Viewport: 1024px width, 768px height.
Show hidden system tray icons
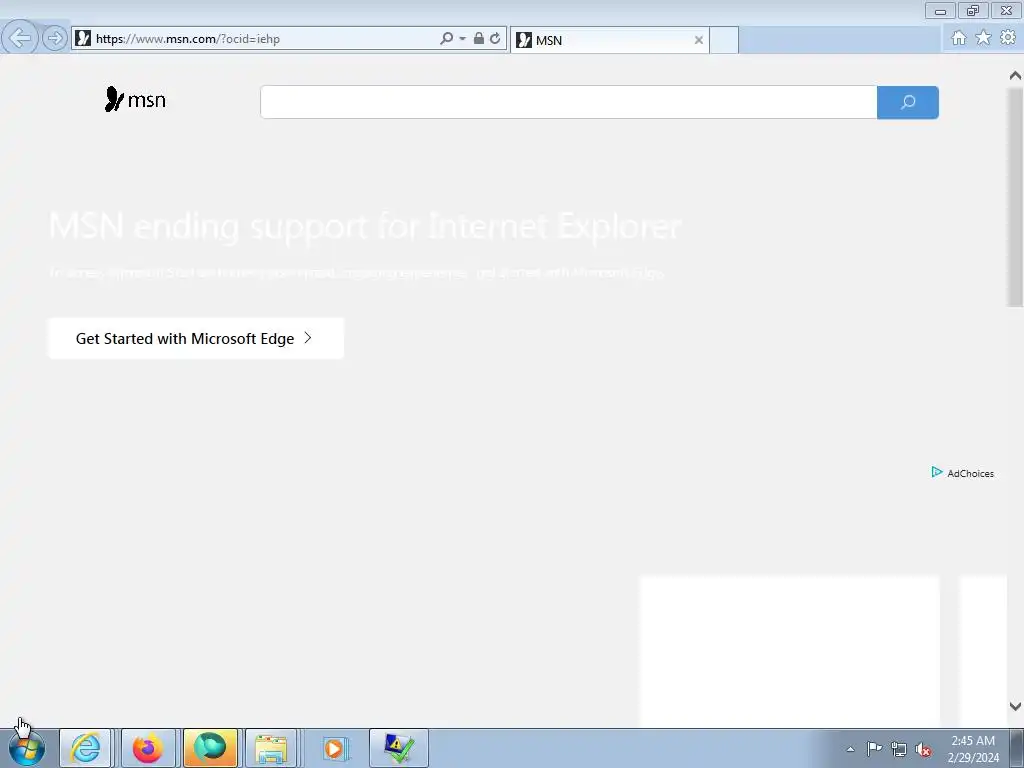click(850, 749)
